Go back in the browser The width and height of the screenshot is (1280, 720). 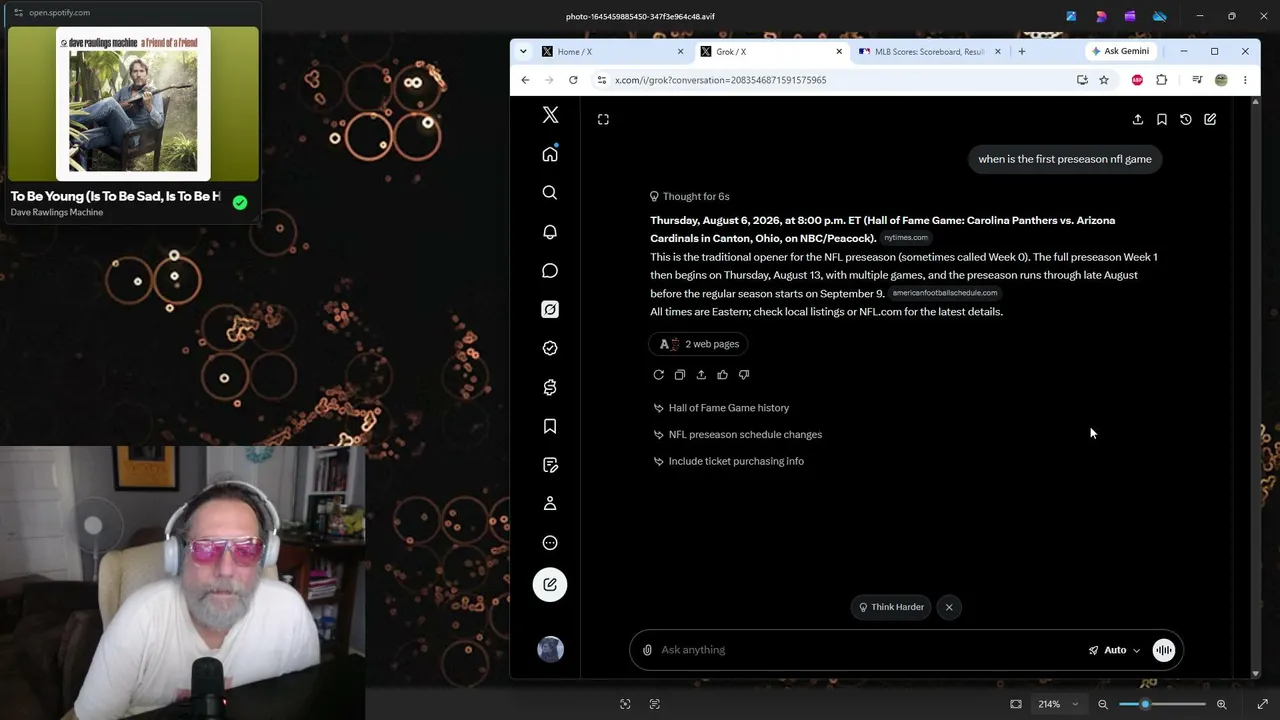[x=526, y=80]
